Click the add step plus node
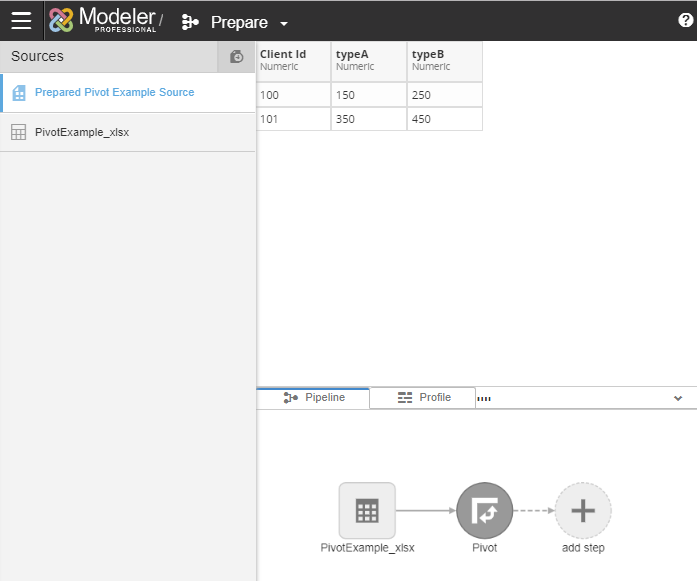The height and width of the screenshot is (581, 697). pyautogui.click(x=583, y=511)
